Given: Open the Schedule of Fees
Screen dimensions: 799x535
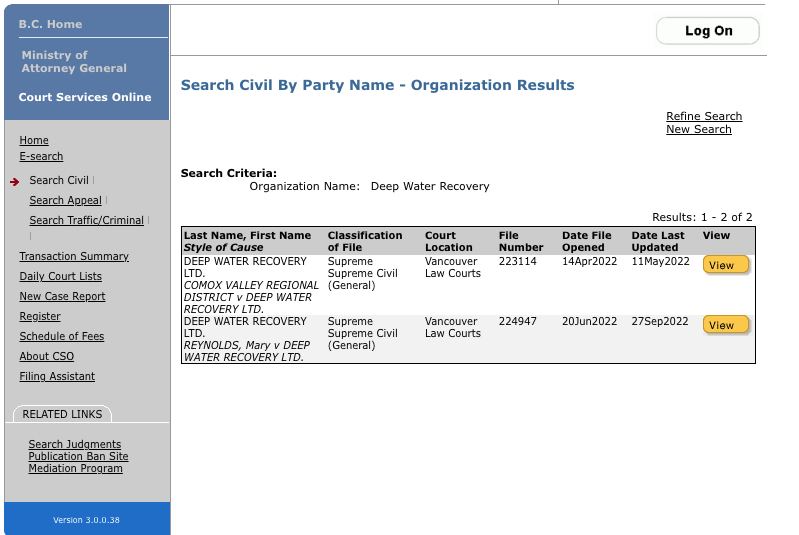Looking at the screenshot, I should pyautogui.click(x=62, y=336).
